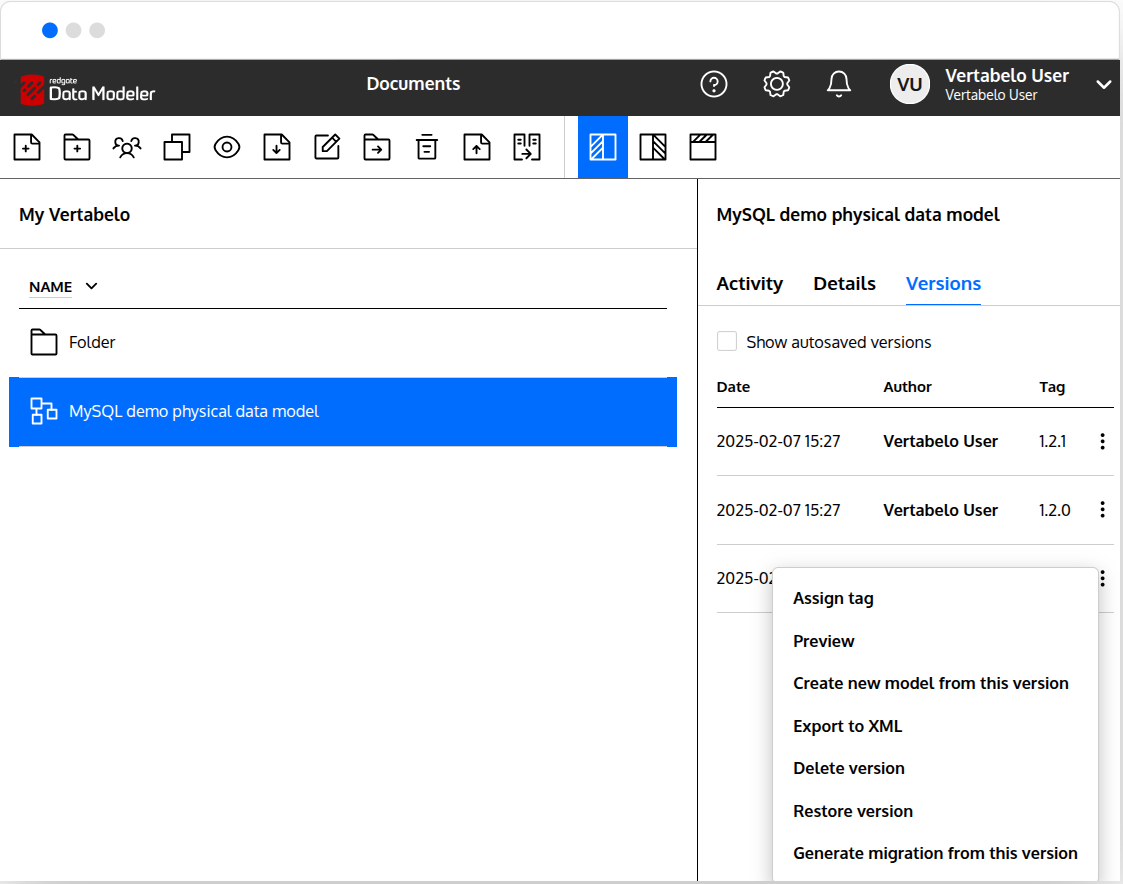Viewport: 1123px width, 884px height.
Task: Switch to the right-hatched panel layout
Action: point(653,148)
